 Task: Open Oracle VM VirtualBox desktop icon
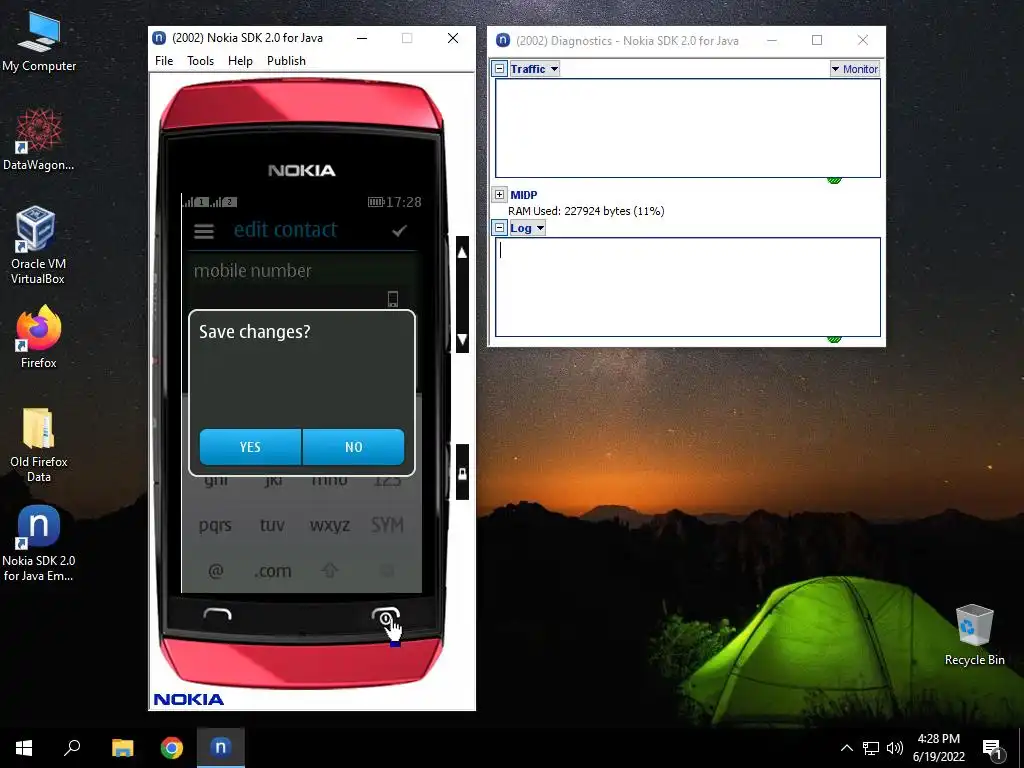37,246
